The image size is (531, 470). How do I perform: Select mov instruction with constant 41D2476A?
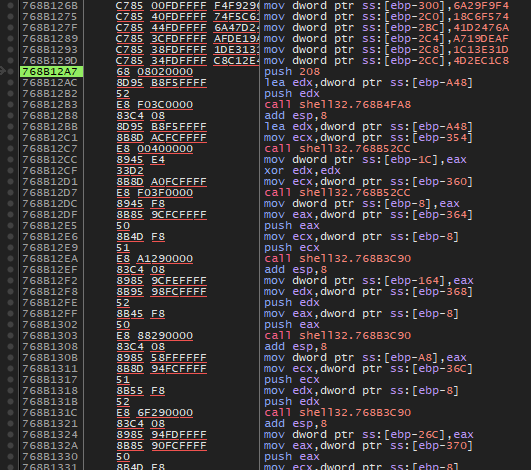pos(386,28)
